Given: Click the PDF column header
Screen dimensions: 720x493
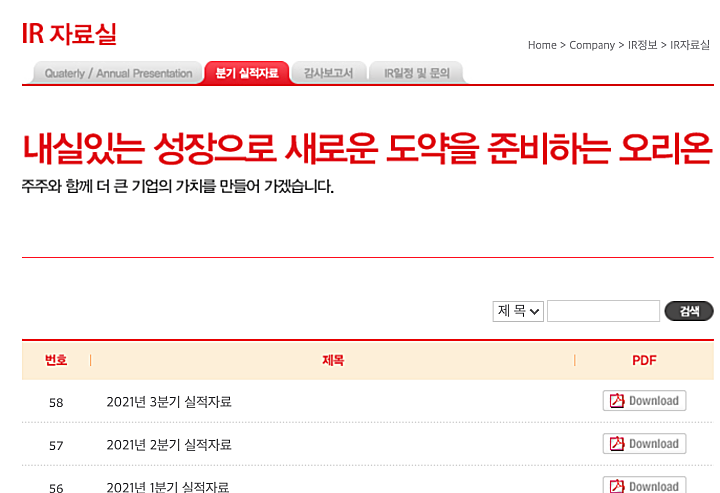Looking at the screenshot, I should (644, 360).
